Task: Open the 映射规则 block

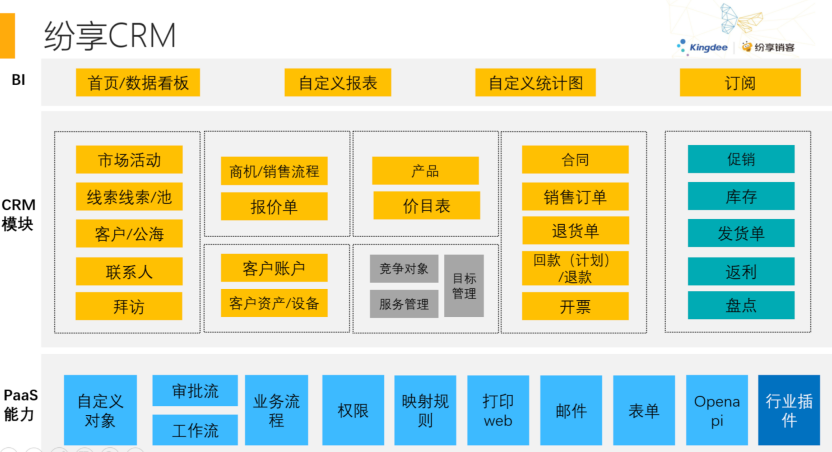Action: click(x=425, y=410)
